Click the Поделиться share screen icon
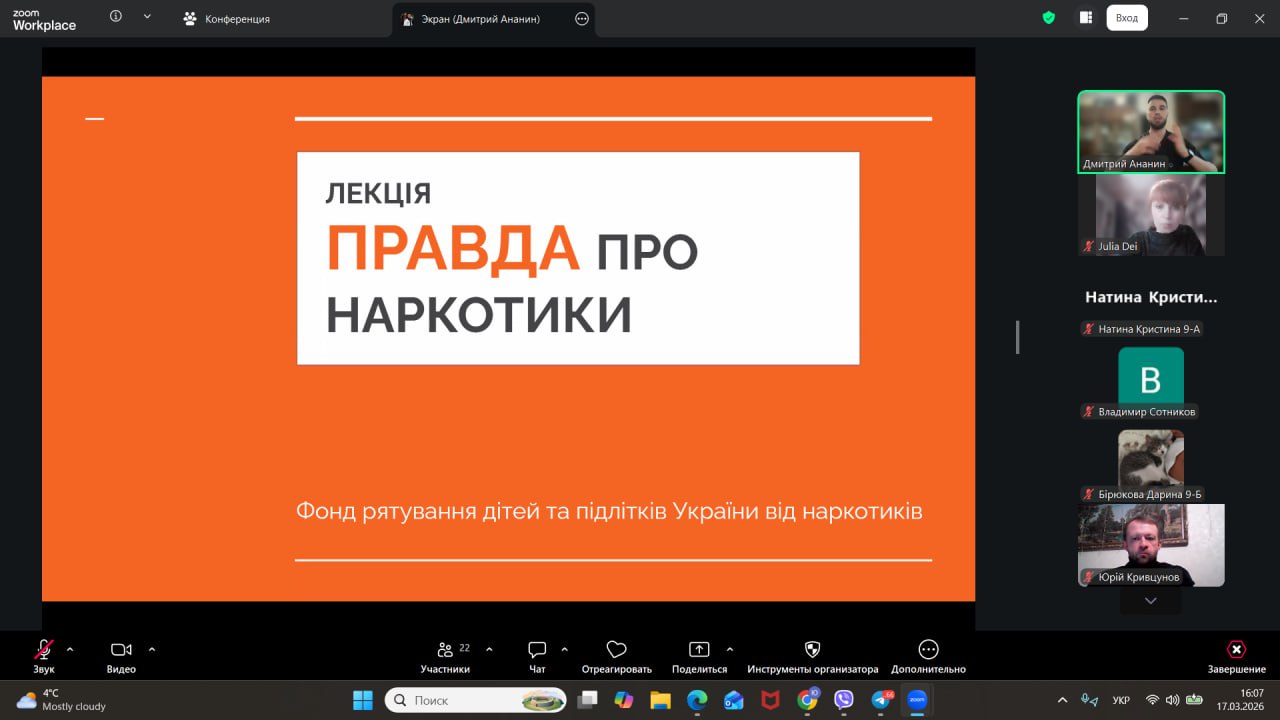Screen dimensions: 1280x720 [x=699, y=652]
